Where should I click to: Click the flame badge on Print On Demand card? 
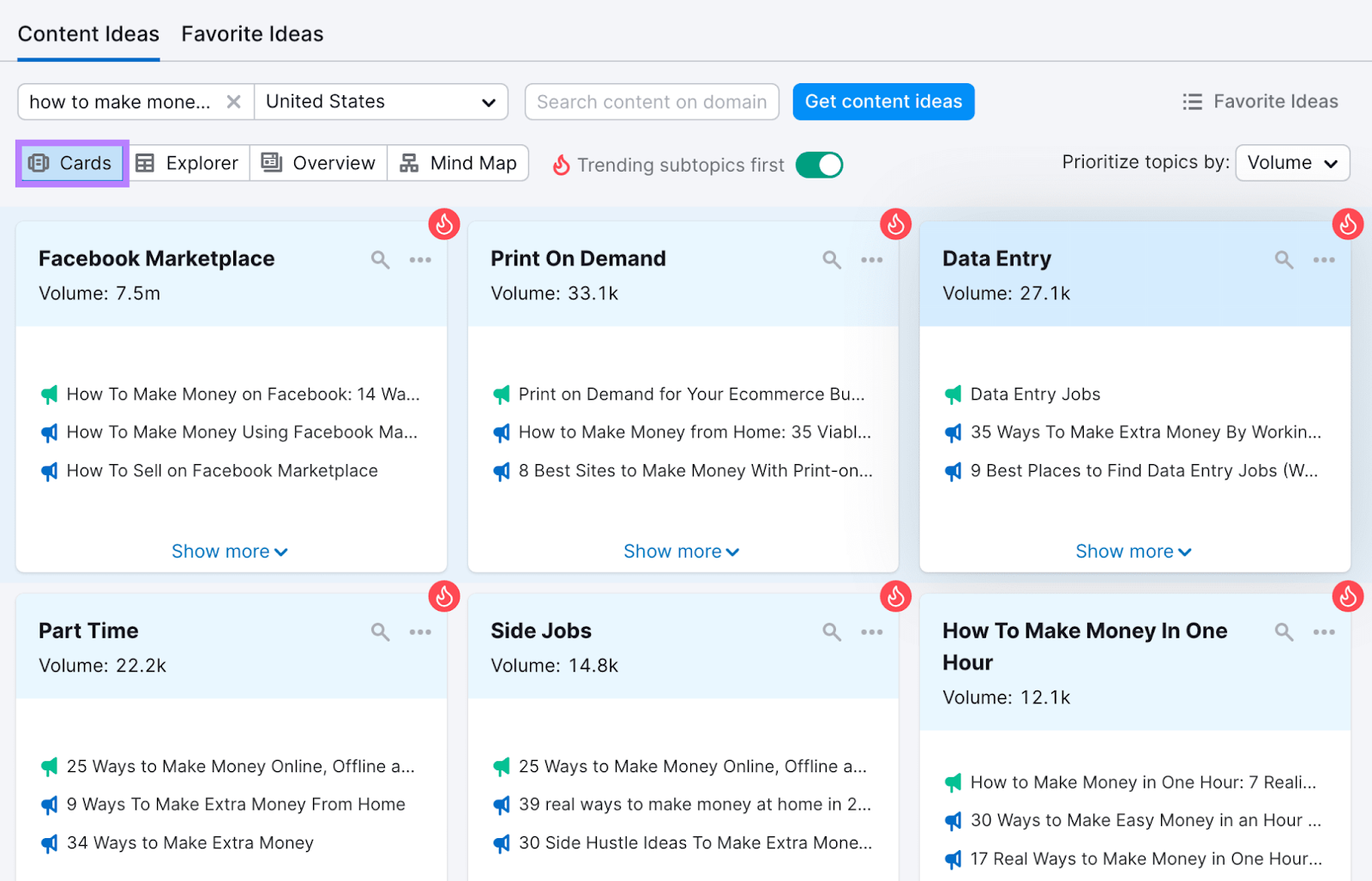click(x=896, y=223)
